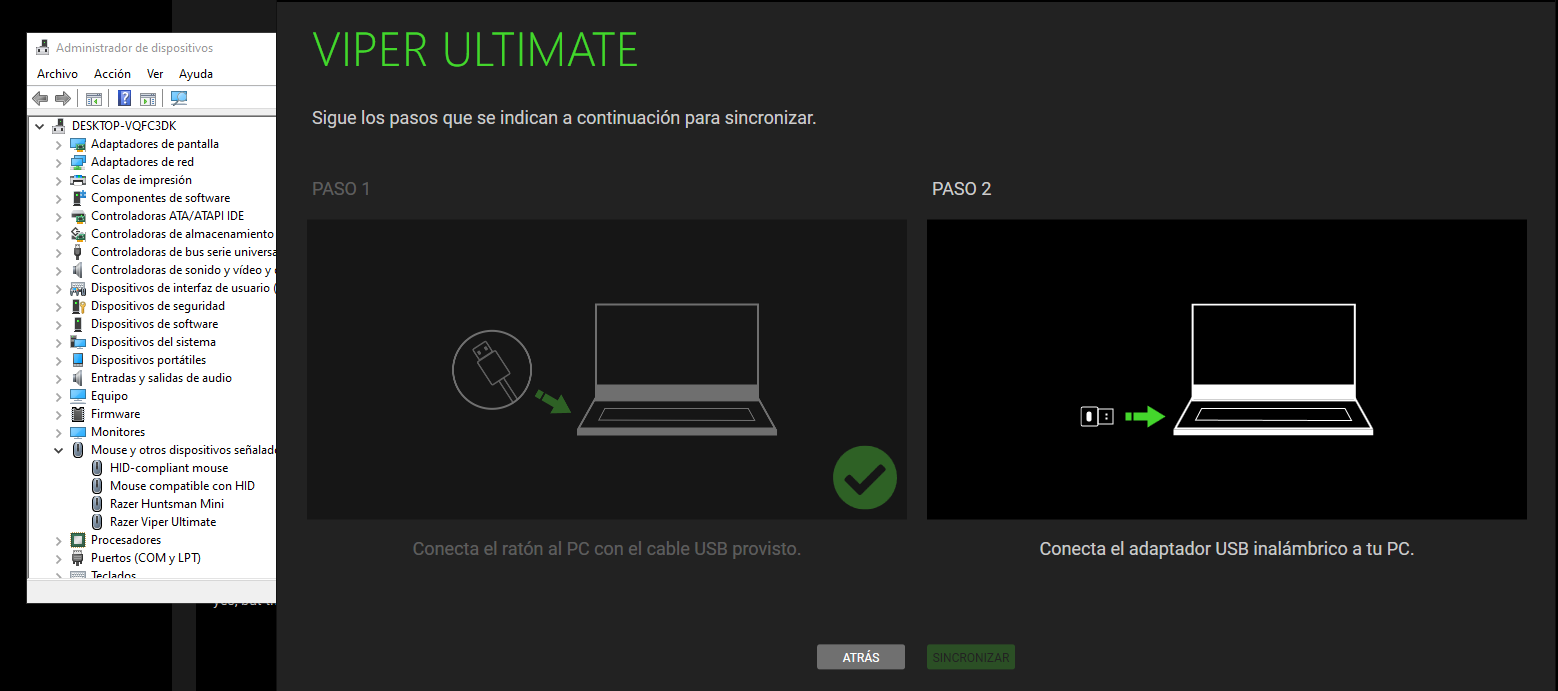Image resolution: width=1558 pixels, height=691 pixels.
Task: Click the Controladoras de almacenamiento icon
Action: tap(78, 234)
